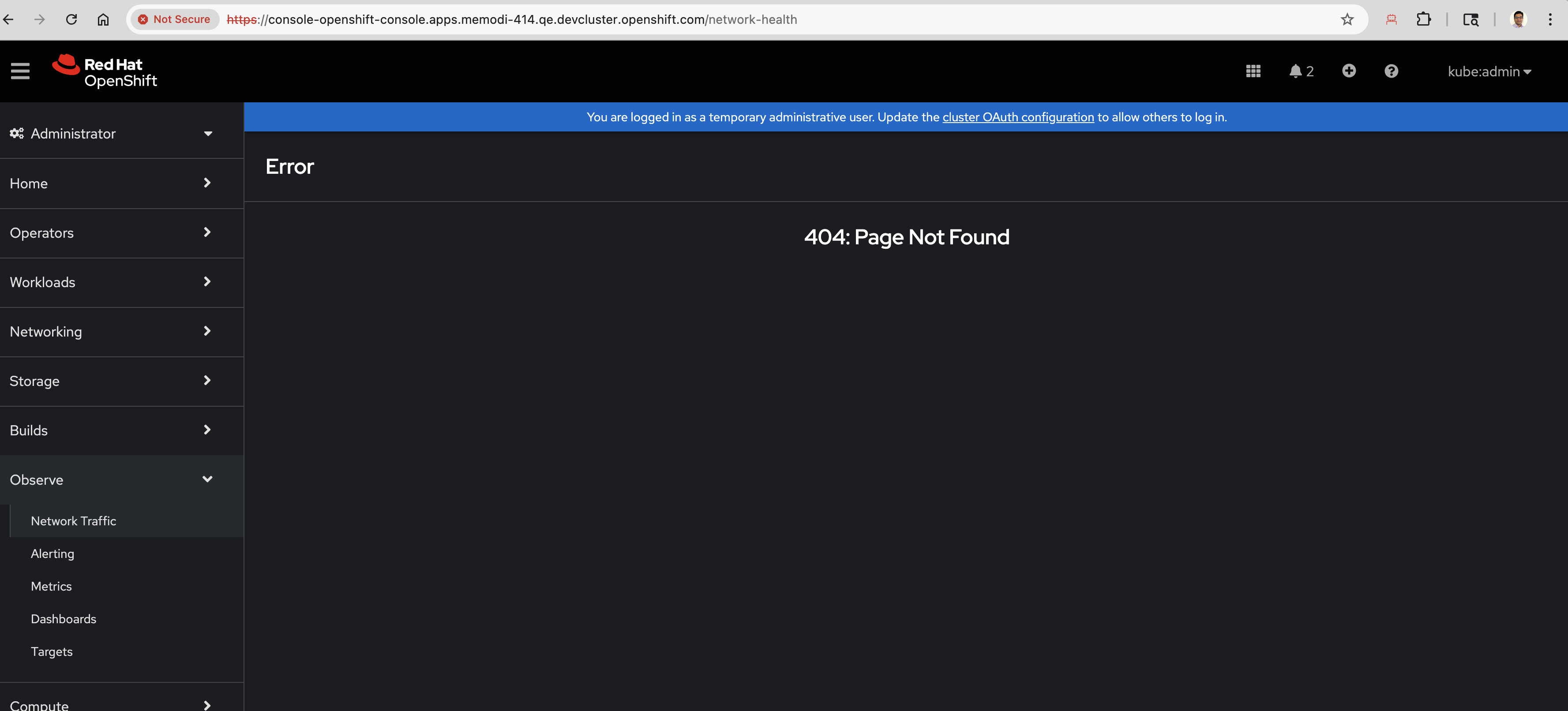Reload the page in browser
Viewport: 1568px width, 711px height.
(x=71, y=19)
